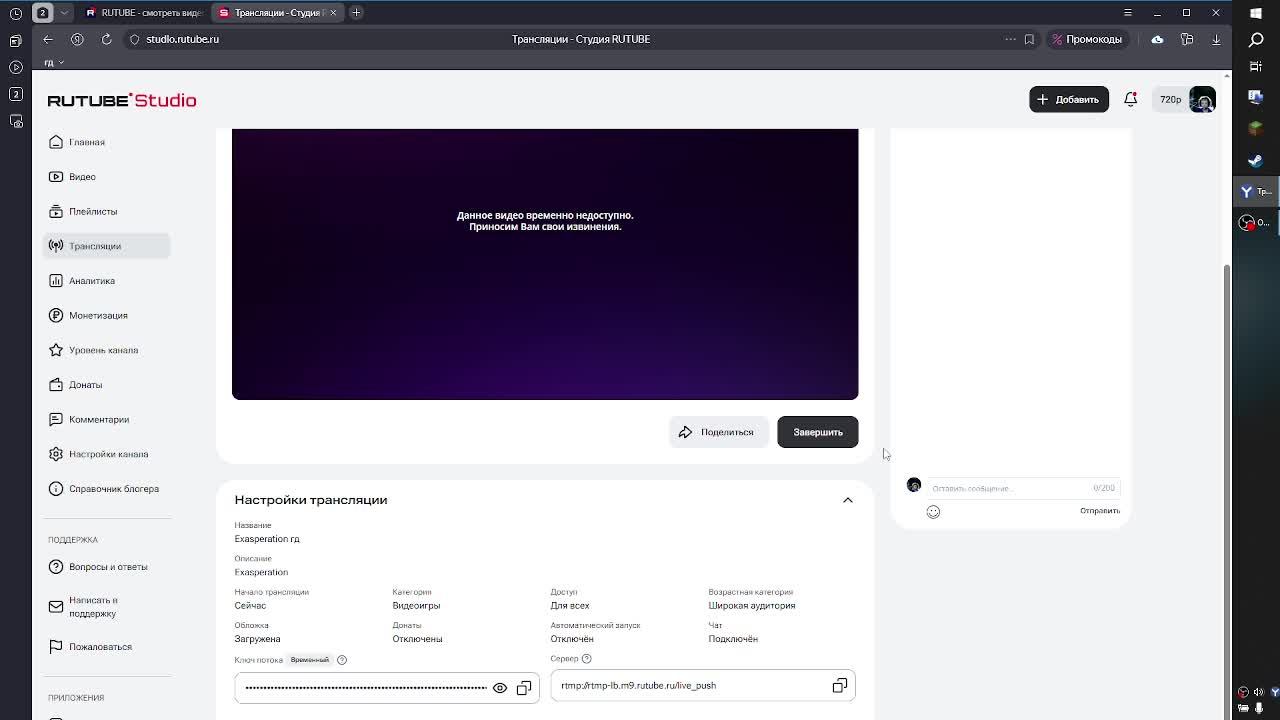The height and width of the screenshot is (720, 1280).
Task: Click the server URL rtmp field
Action: pyautogui.click(x=703, y=686)
